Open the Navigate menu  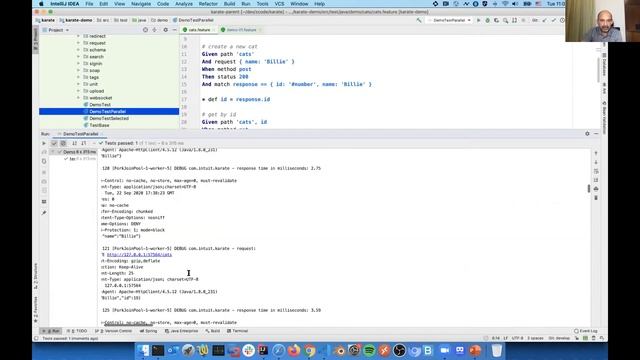[x=141, y=4]
